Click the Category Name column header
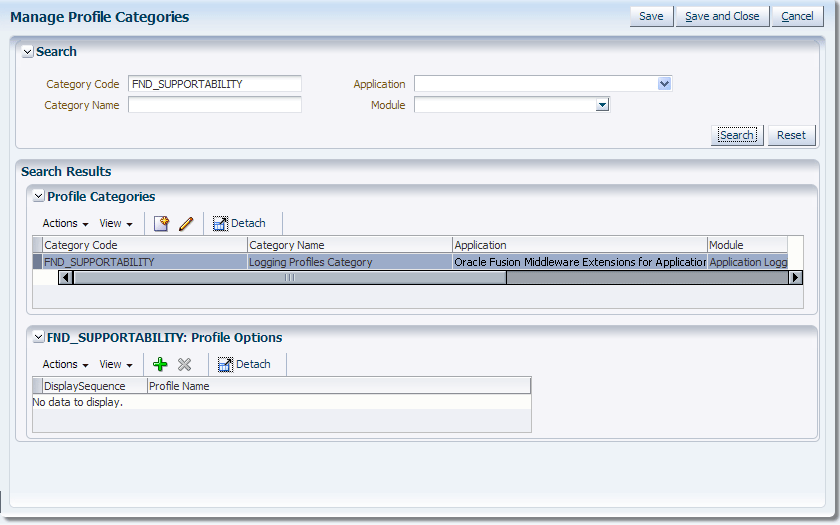The width and height of the screenshot is (840, 525). (x=350, y=245)
